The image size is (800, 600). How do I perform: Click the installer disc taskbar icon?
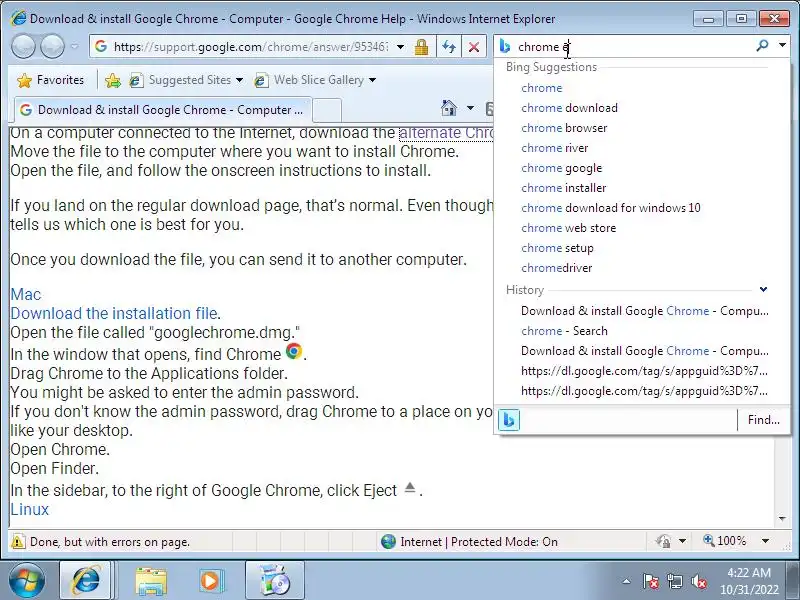[274, 581]
